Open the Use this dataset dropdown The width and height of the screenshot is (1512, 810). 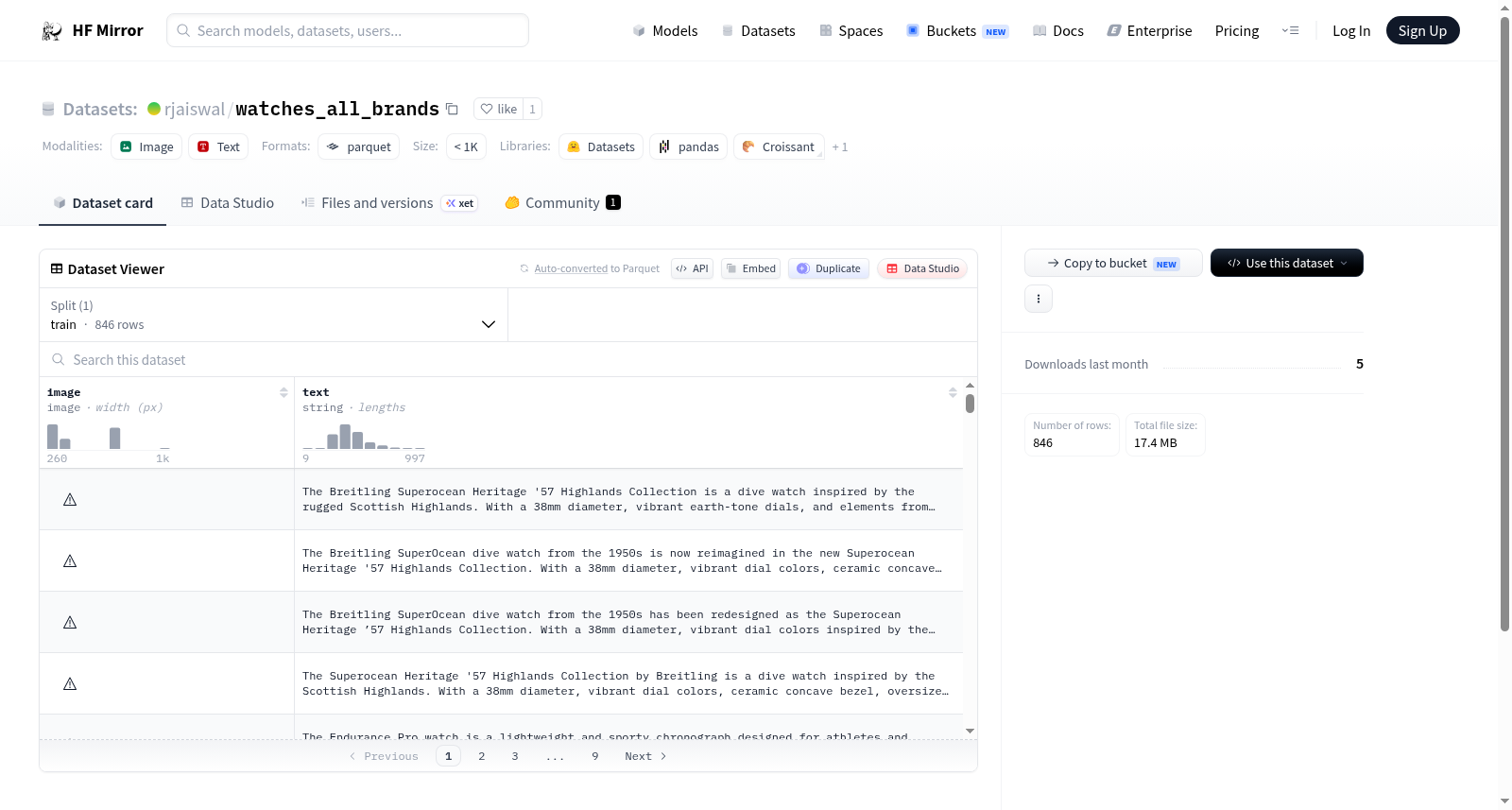click(x=1286, y=263)
